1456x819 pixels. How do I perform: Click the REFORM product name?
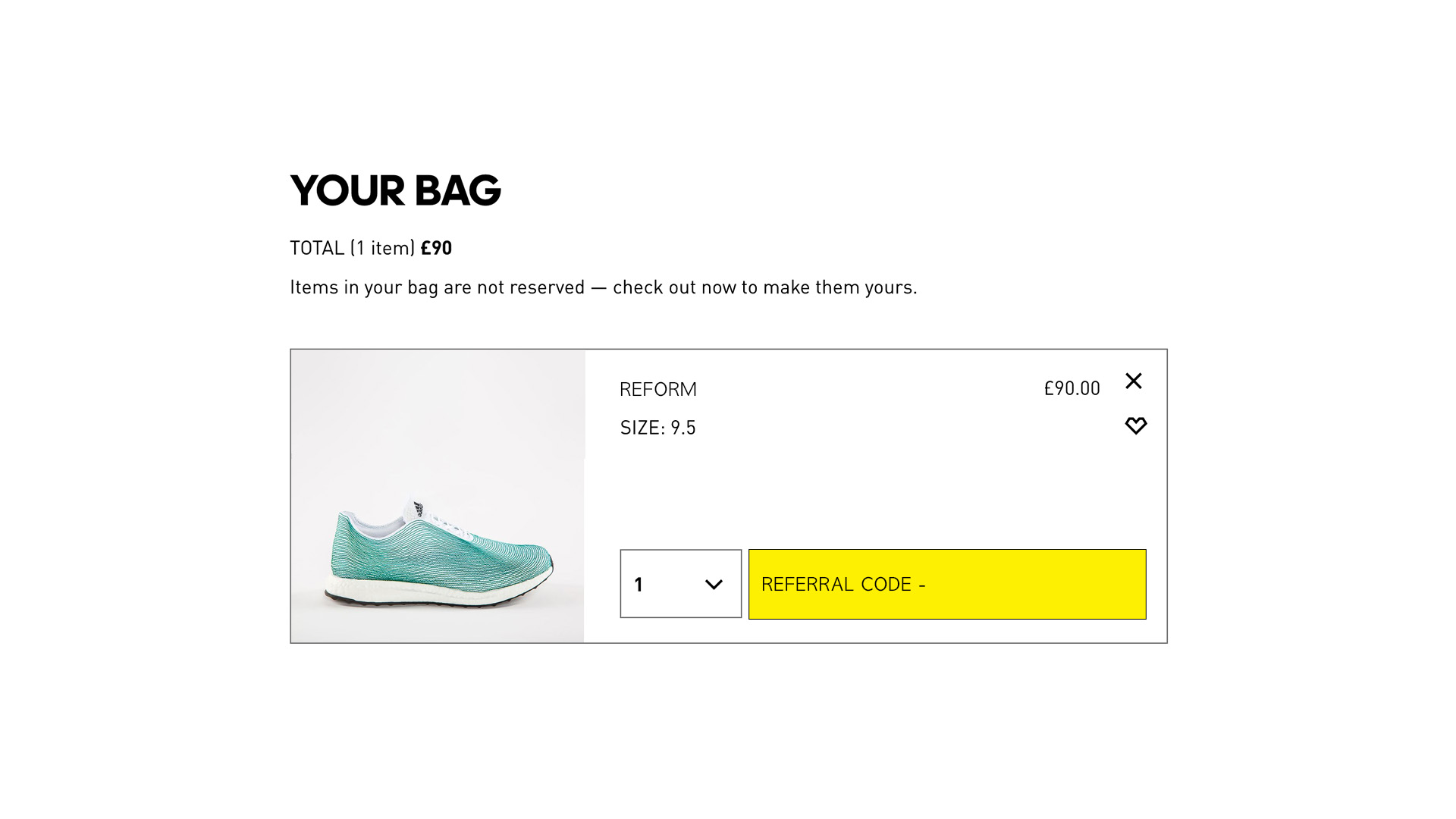pos(657,389)
